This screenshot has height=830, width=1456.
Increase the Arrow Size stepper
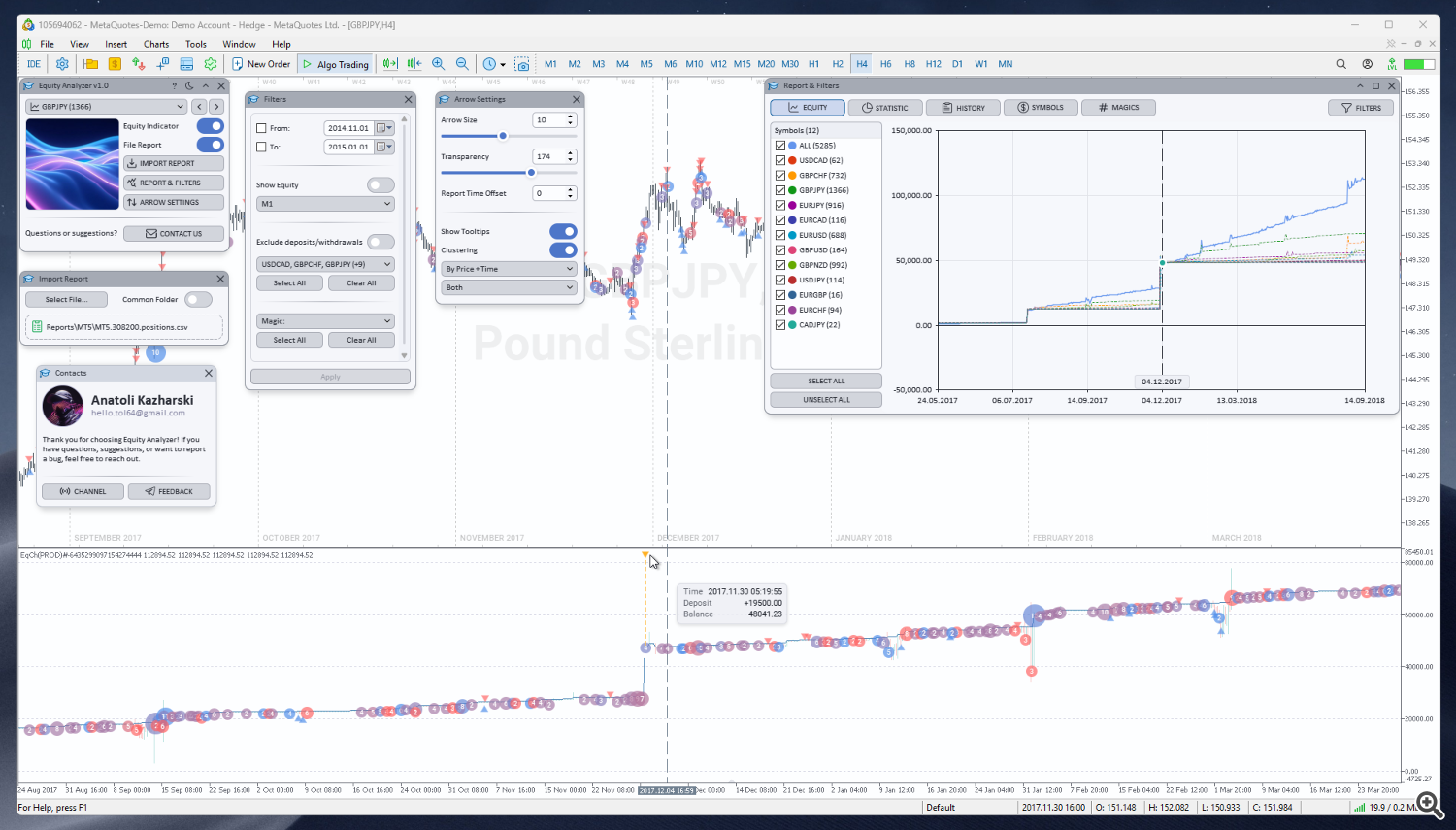(571, 116)
